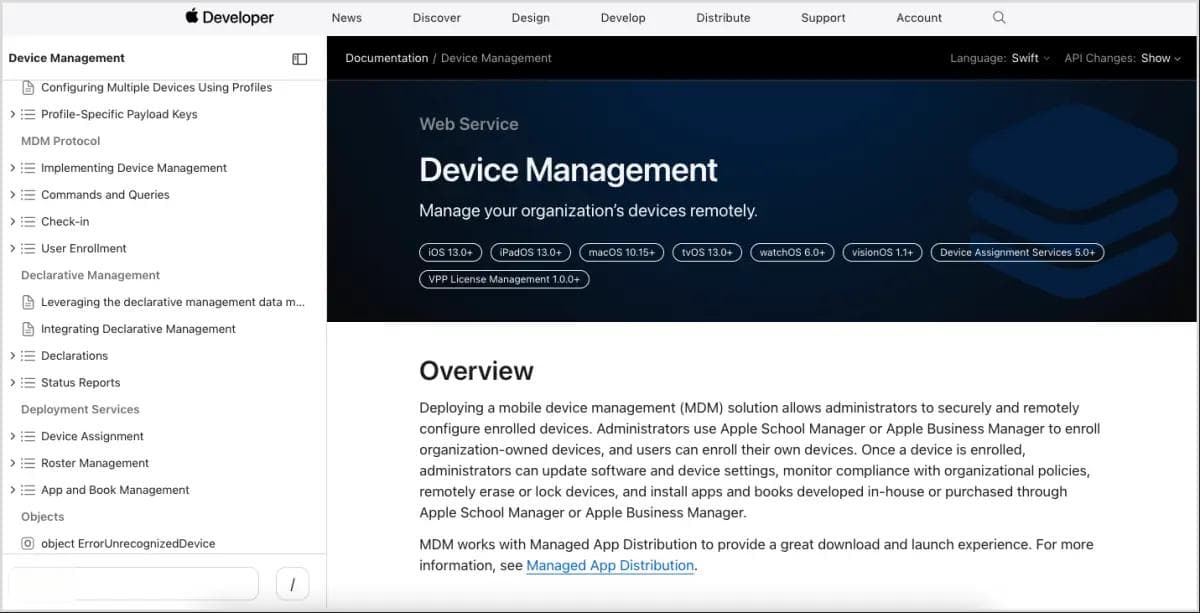Expand the Roster Management chevron
The image size is (1200, 613).
(12, 463)
